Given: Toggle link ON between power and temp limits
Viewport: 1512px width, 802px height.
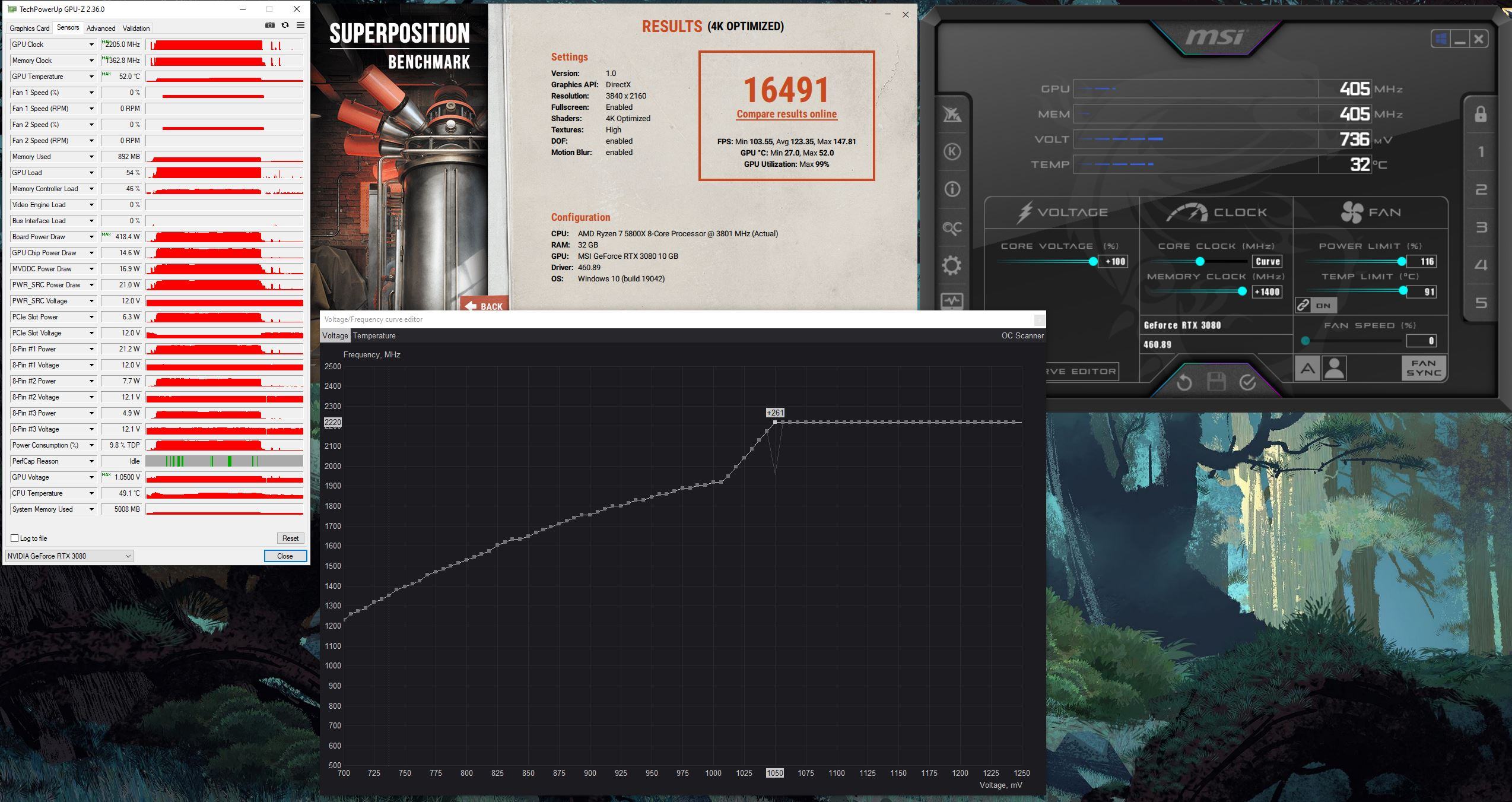Looking at the screenshot, I should click(x=1316, y=306).
